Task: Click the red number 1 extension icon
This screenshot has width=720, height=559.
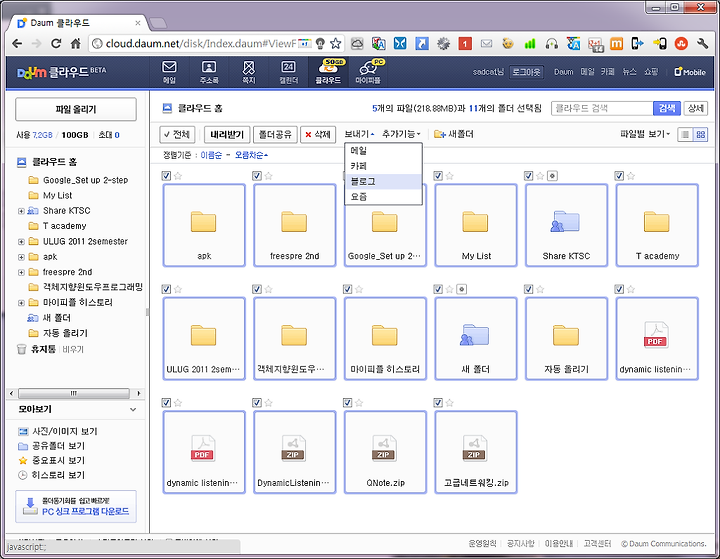Action: pos(465,44)
